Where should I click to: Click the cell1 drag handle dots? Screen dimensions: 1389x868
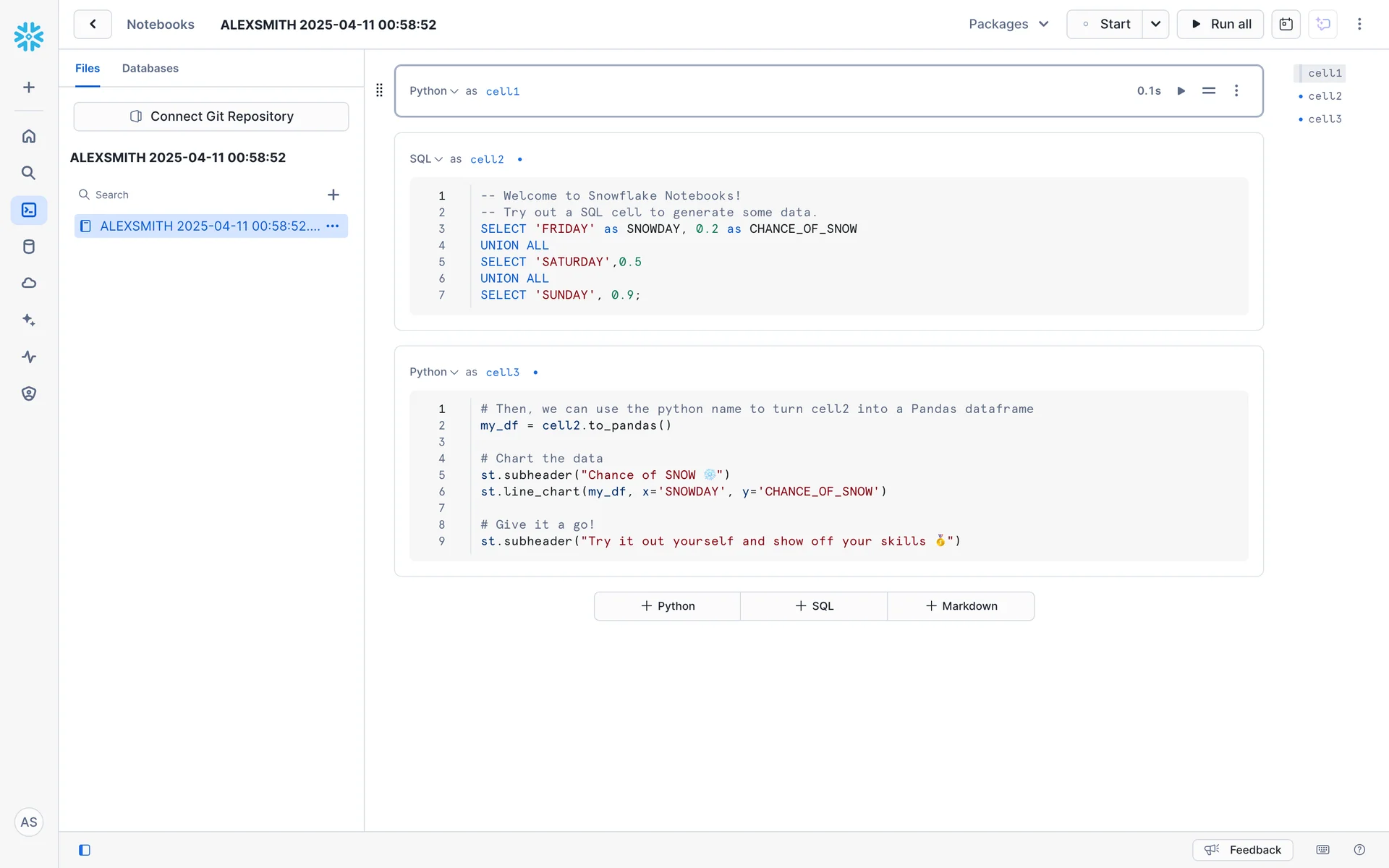click(x=379, y=90)
